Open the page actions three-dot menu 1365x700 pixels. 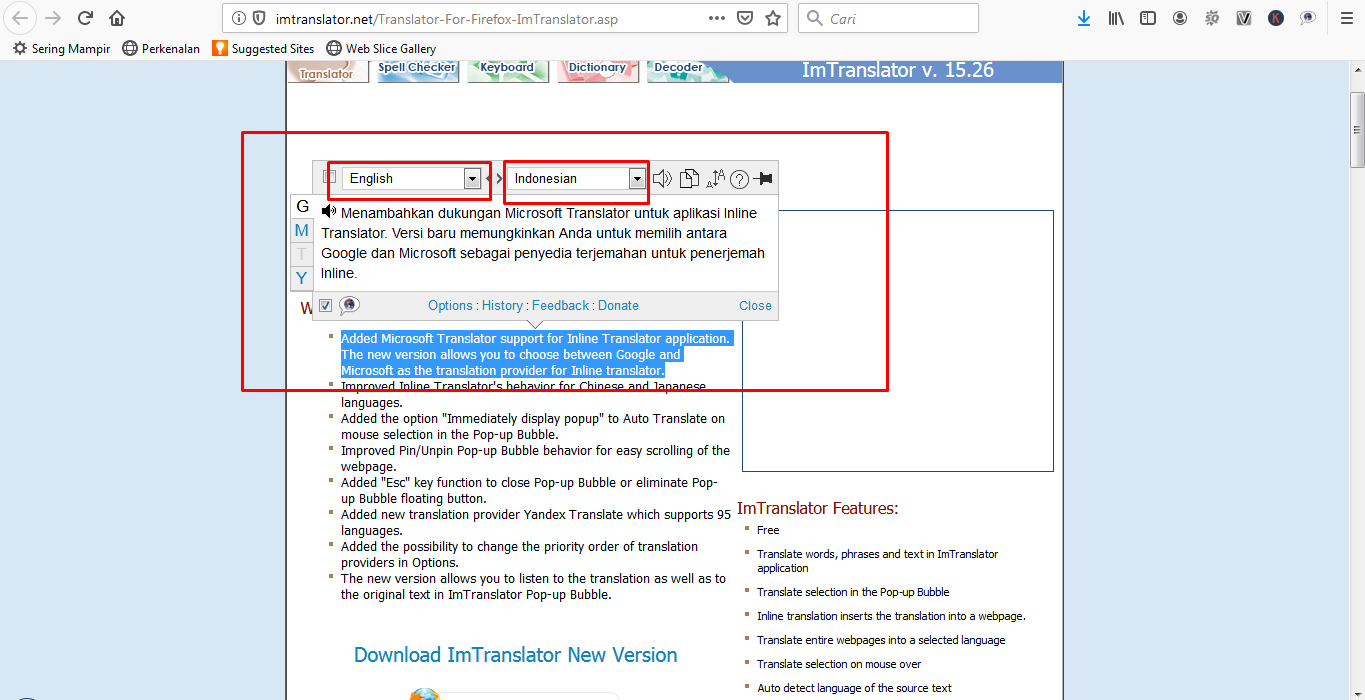(717, 18)
